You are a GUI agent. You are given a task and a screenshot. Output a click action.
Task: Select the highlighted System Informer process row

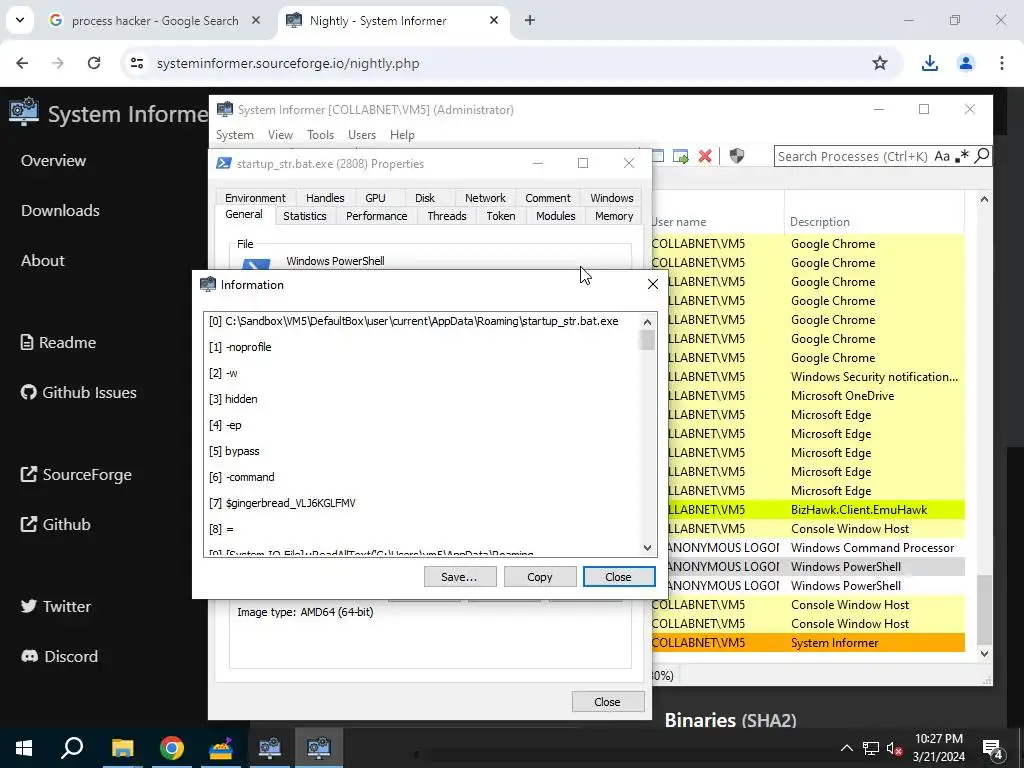(x=808, y=643)
